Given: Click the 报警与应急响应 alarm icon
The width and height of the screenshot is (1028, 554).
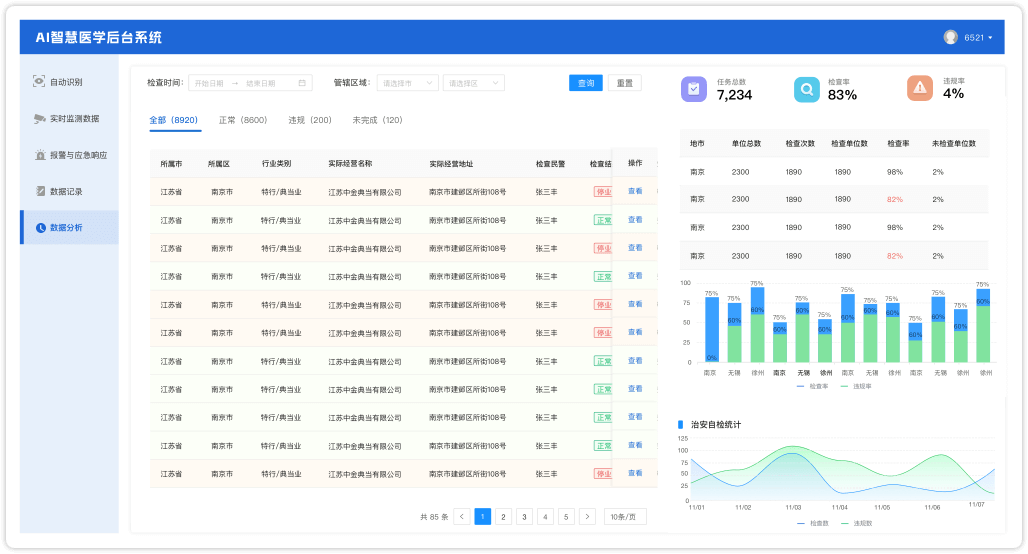Looking at the screenshot, I should point(40,155).
